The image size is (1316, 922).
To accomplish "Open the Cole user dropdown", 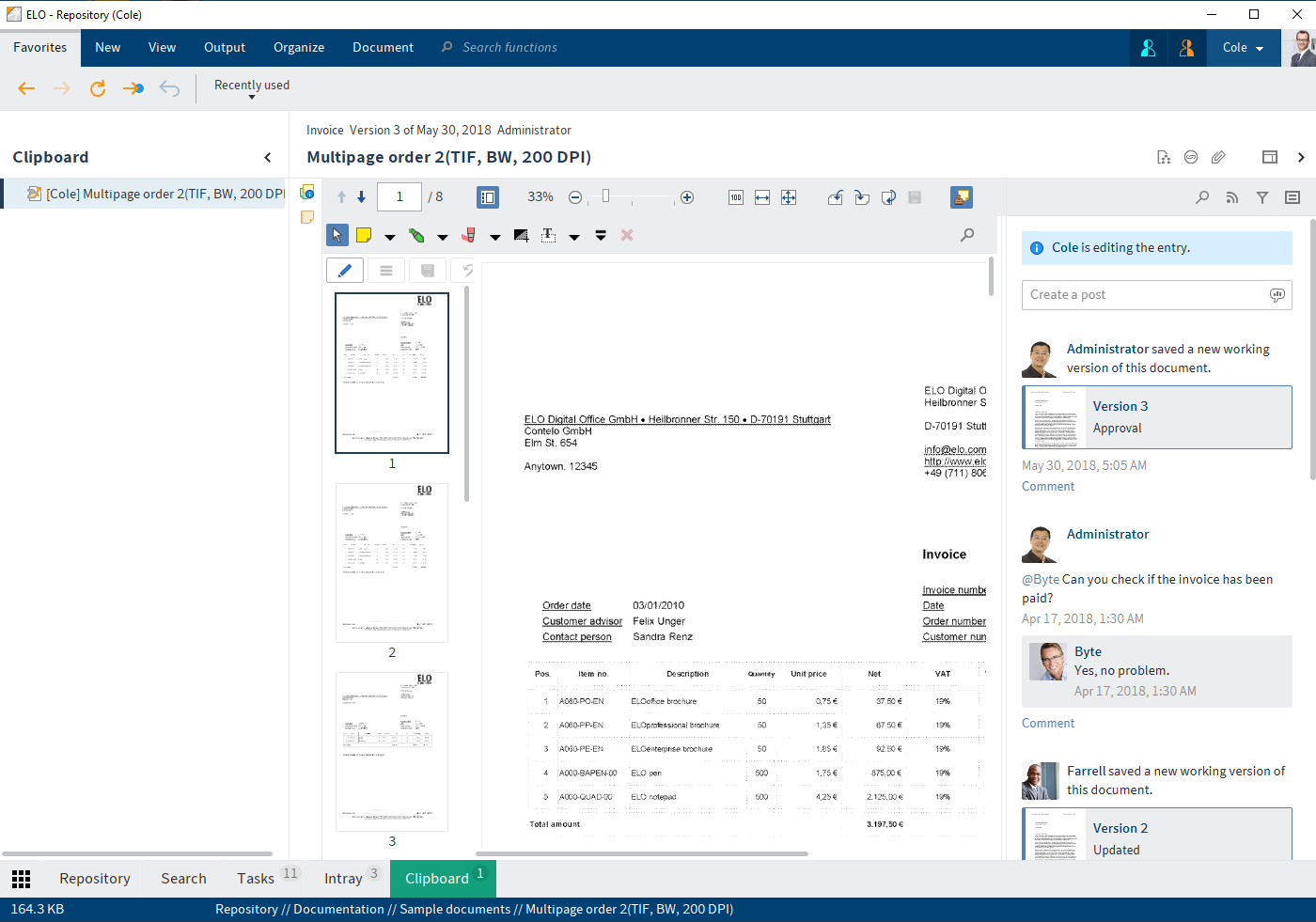I will 1243,48.
